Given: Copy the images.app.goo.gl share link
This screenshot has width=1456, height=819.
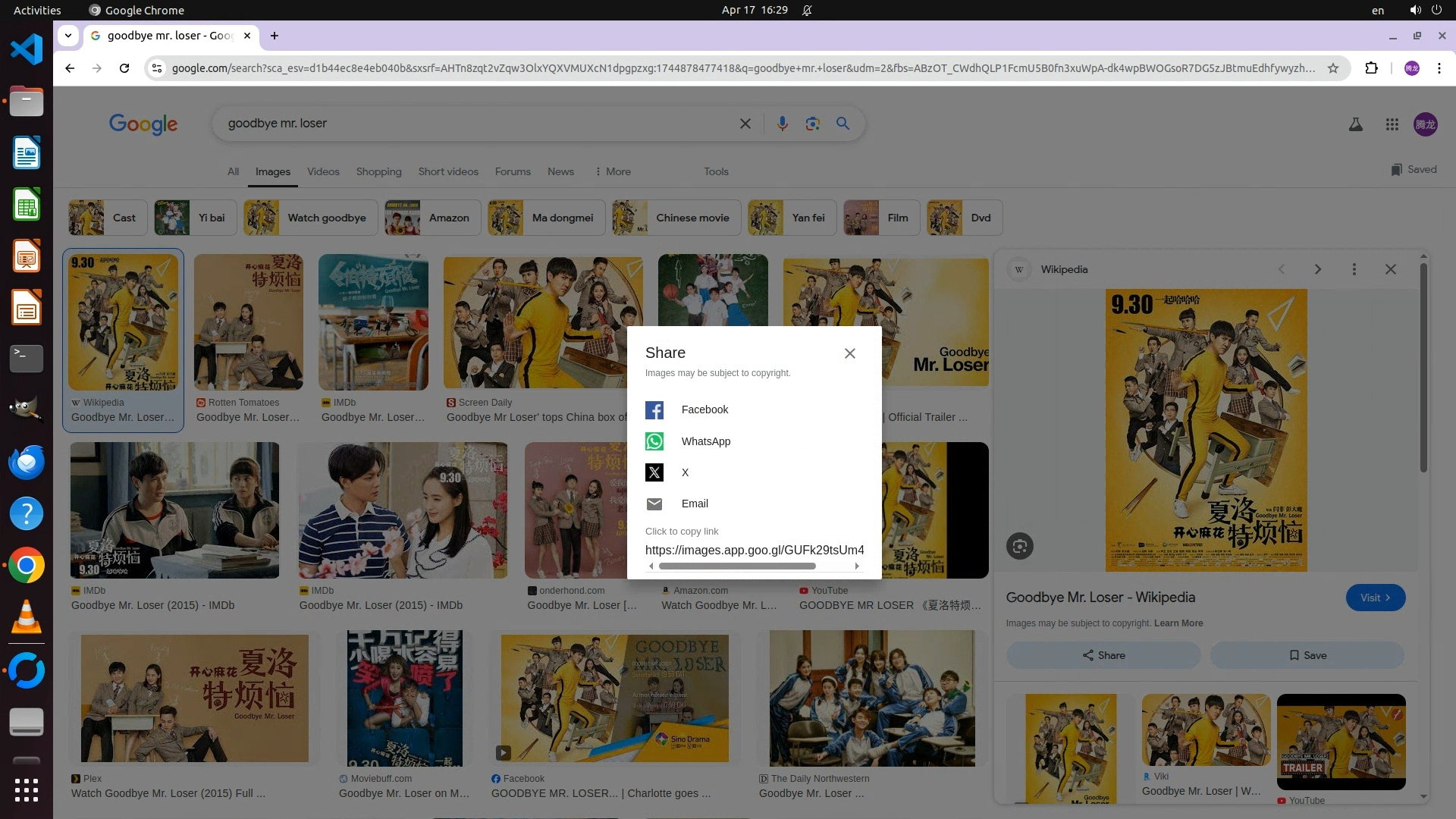Looking at the screenshot, I should pyautogui.click(x=754, y=550).
